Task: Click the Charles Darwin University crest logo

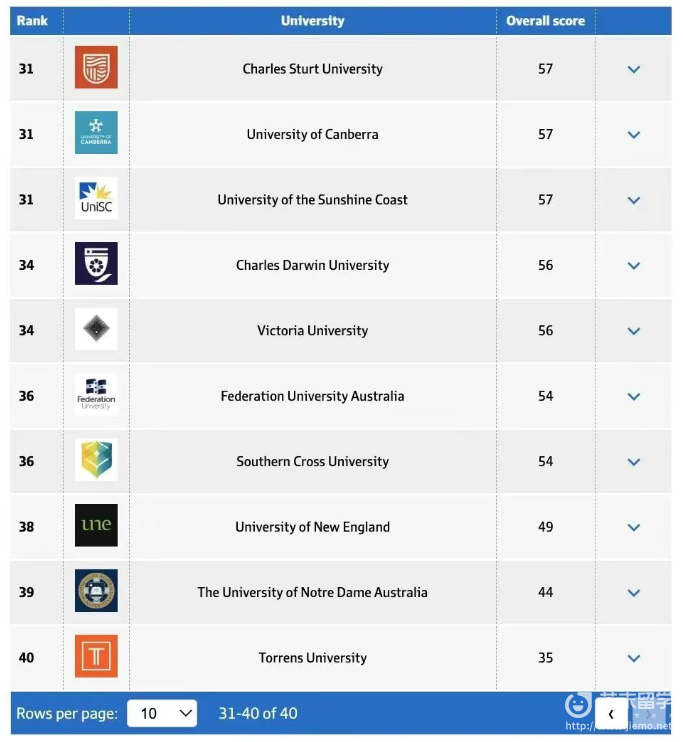Action: [96, 264]
